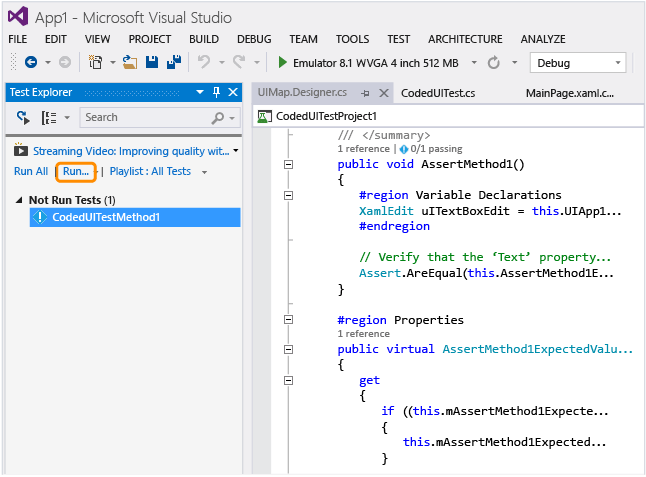Switch to the MainPage.xaml.cs tab
This screenshot has height=477, width=646.
click(x=570, y=94)
